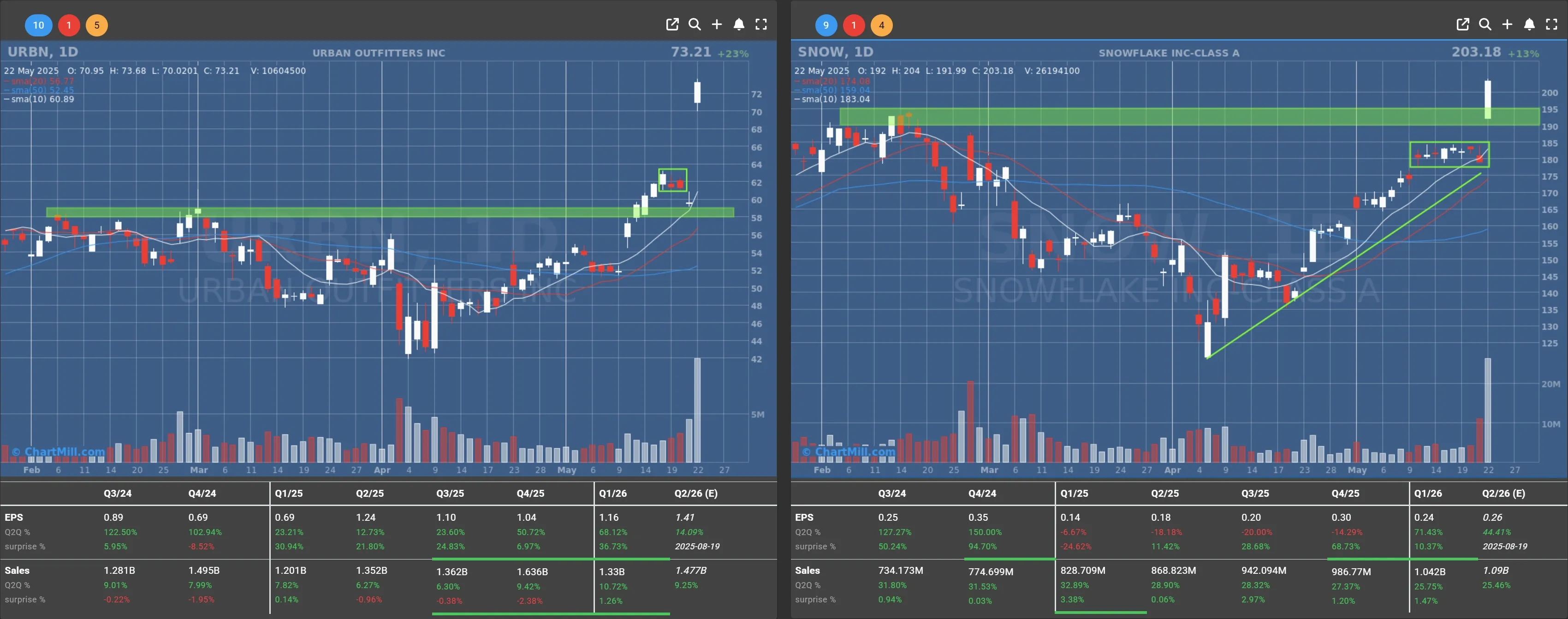Click URBN OHLC date 22 May 2025
1568x619 pixels.
(31, 71)
